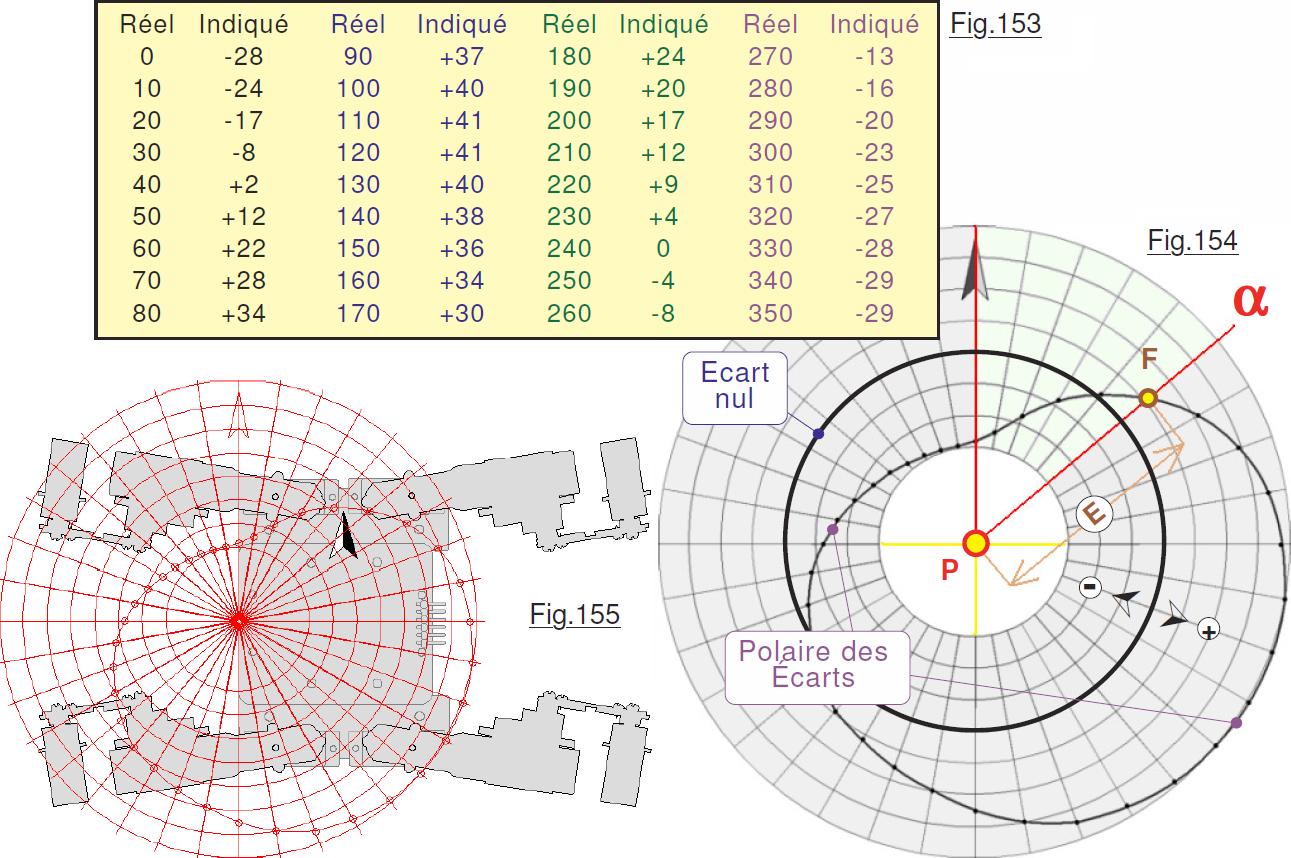
Task: Click the table cell '+2'
Action: pos(243,185)
